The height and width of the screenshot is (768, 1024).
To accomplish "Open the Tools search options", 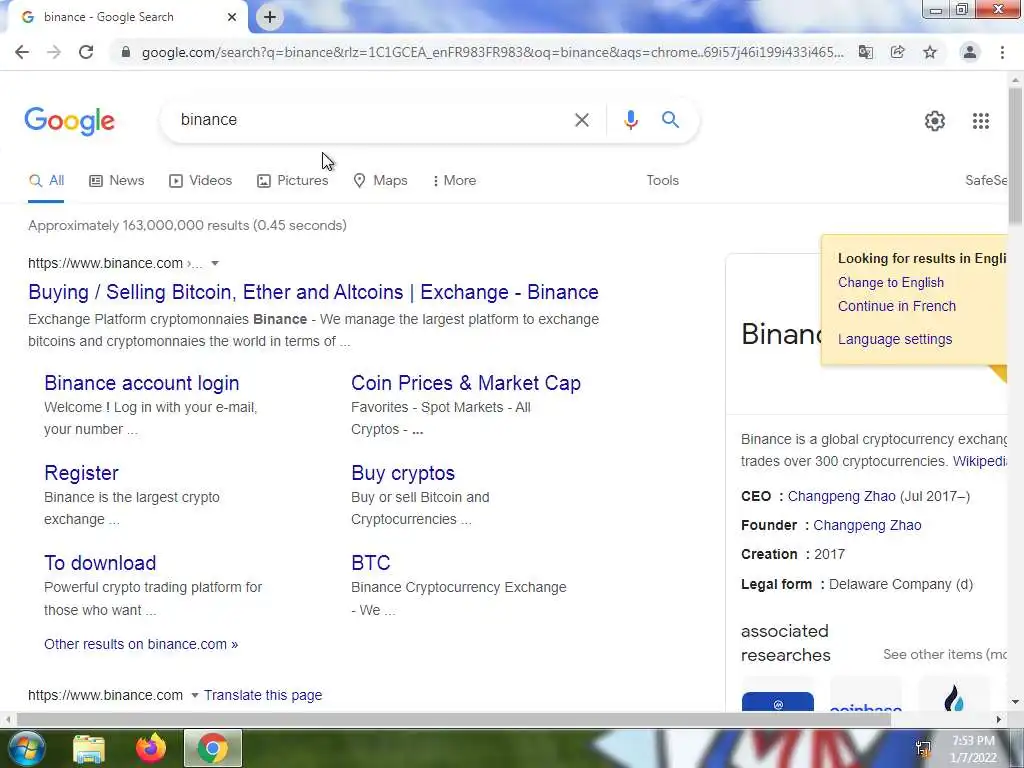I will point(663,181).
